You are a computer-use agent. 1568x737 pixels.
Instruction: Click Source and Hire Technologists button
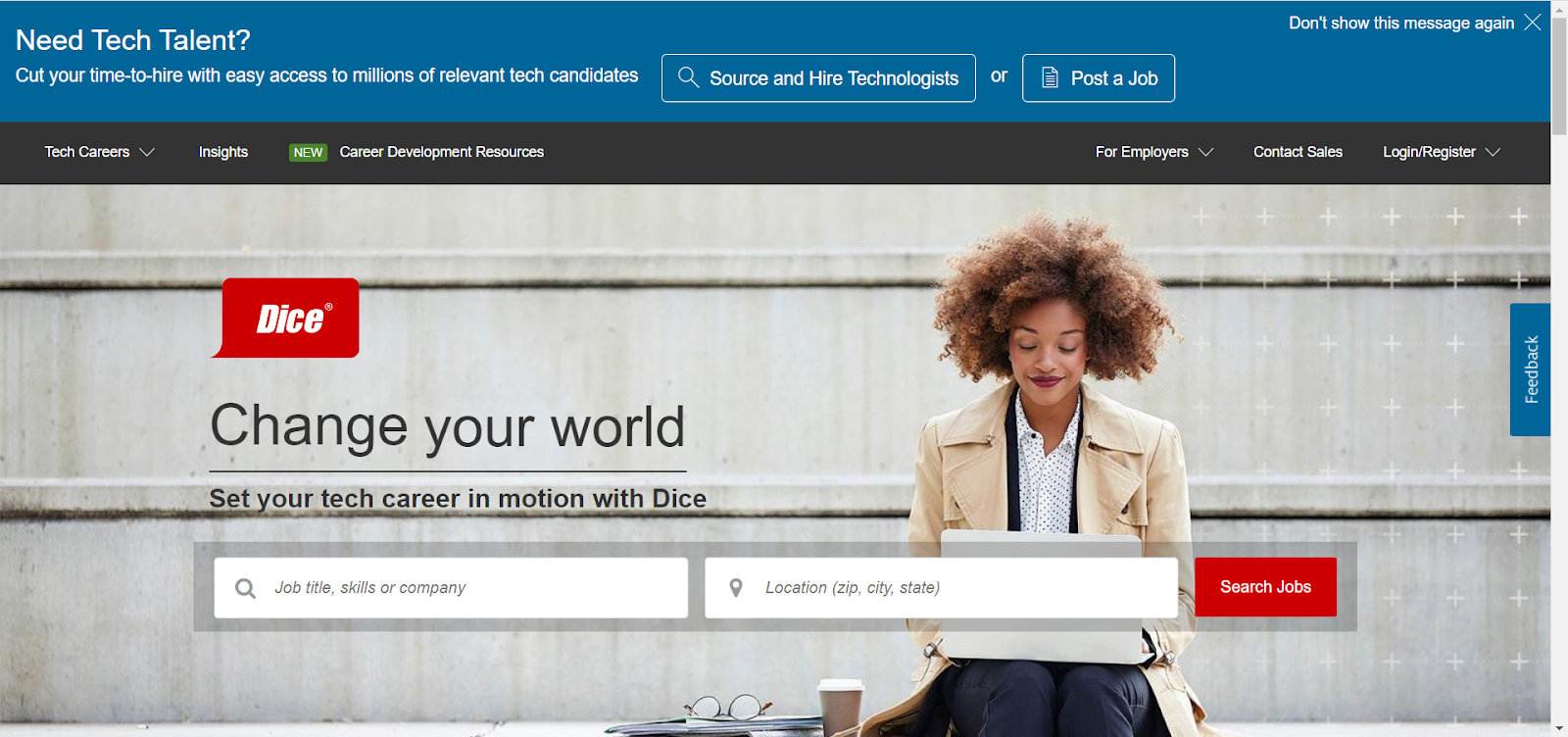coord(818,77)
